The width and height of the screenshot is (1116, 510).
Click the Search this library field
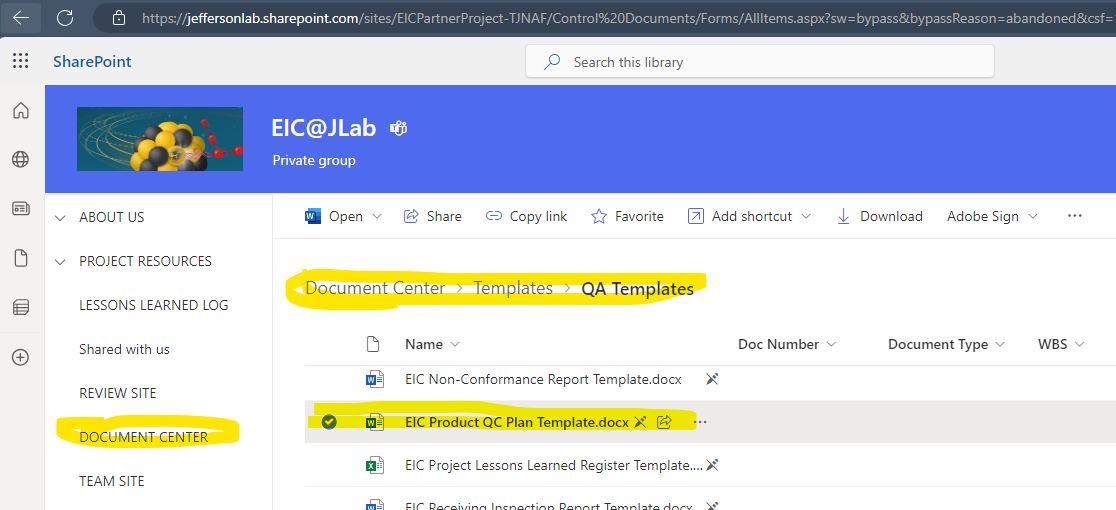coord(759,63)
